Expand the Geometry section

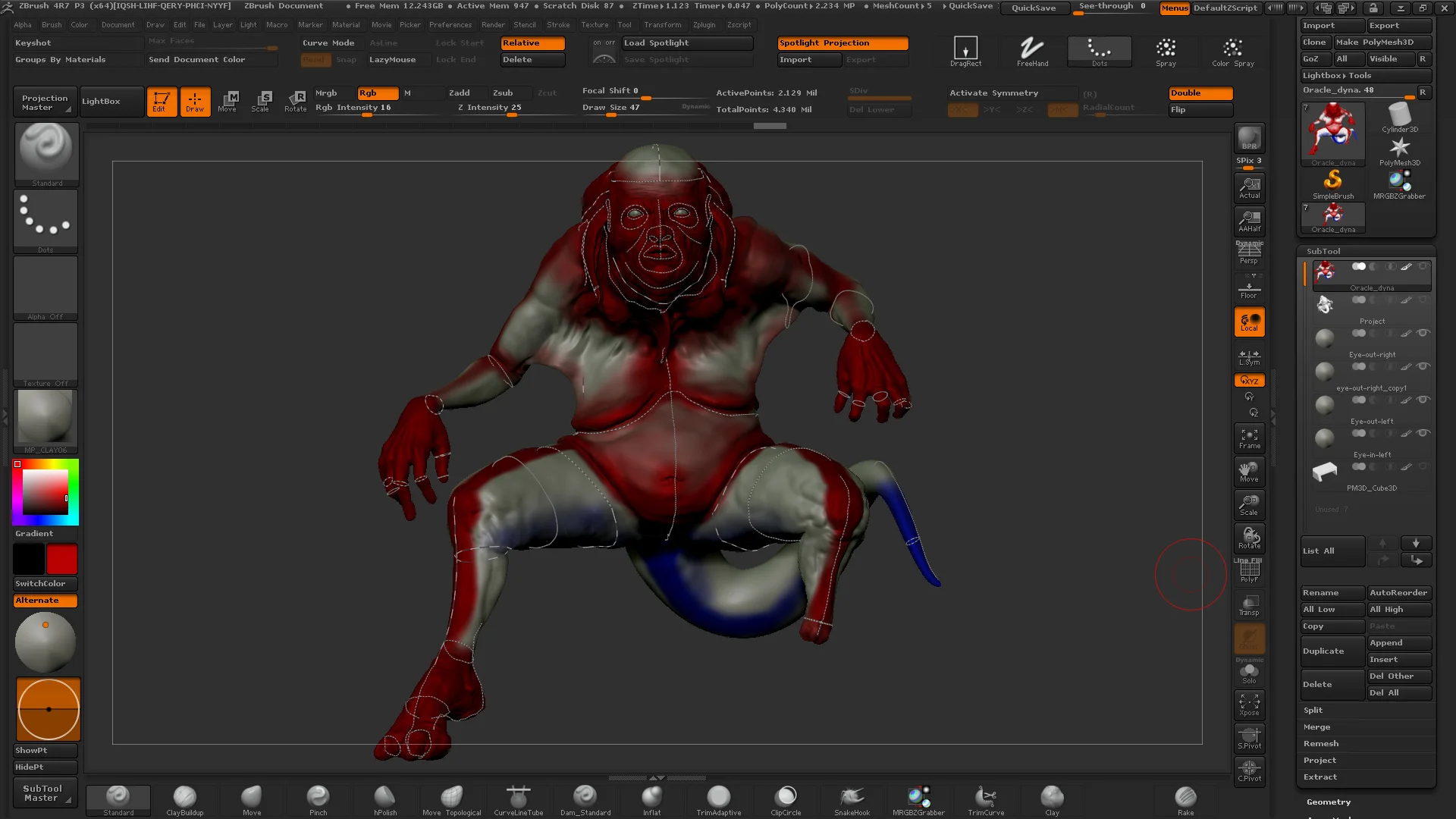click(x=1329, y=802)
